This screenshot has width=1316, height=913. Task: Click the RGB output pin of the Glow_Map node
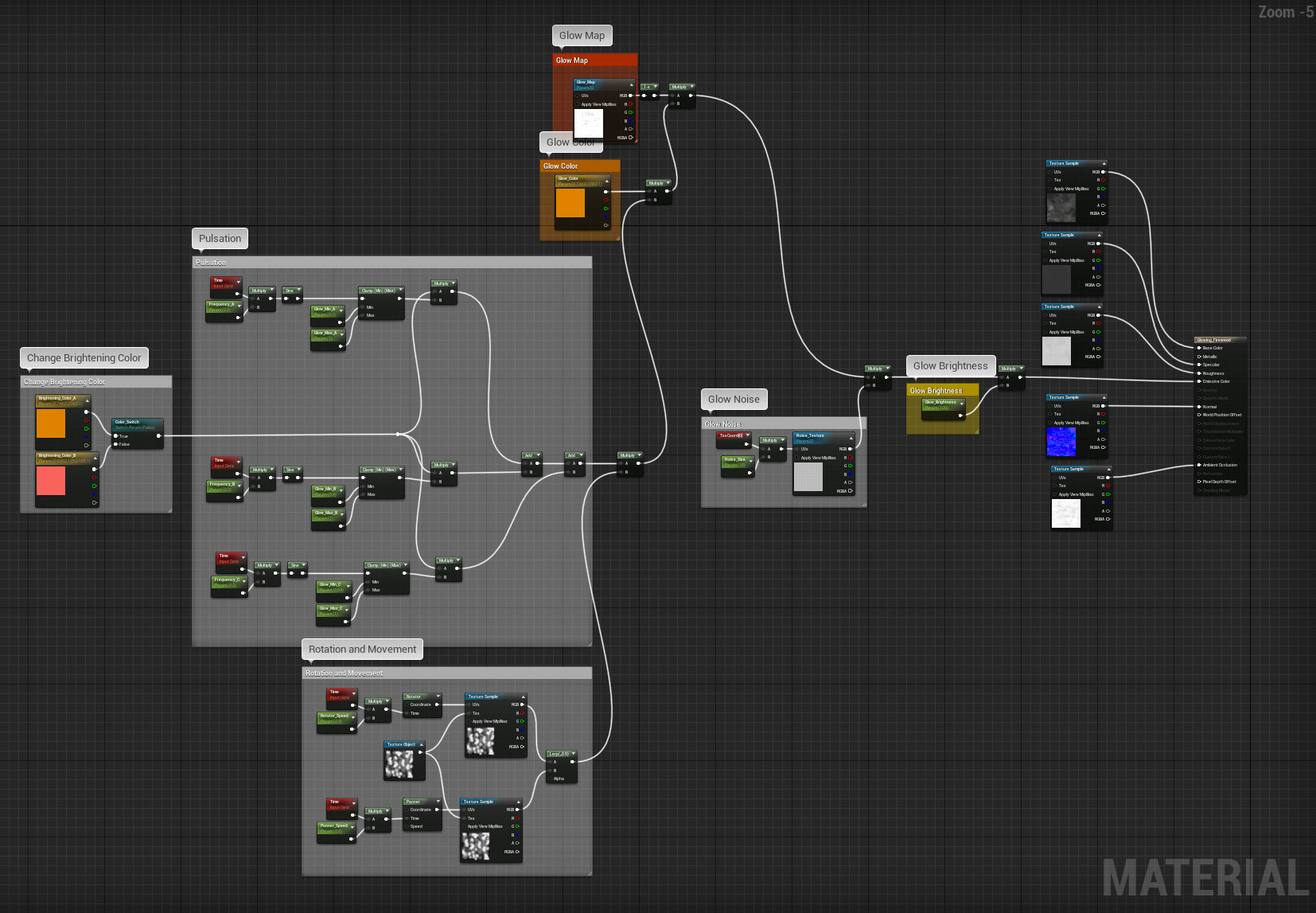(630, 96)
